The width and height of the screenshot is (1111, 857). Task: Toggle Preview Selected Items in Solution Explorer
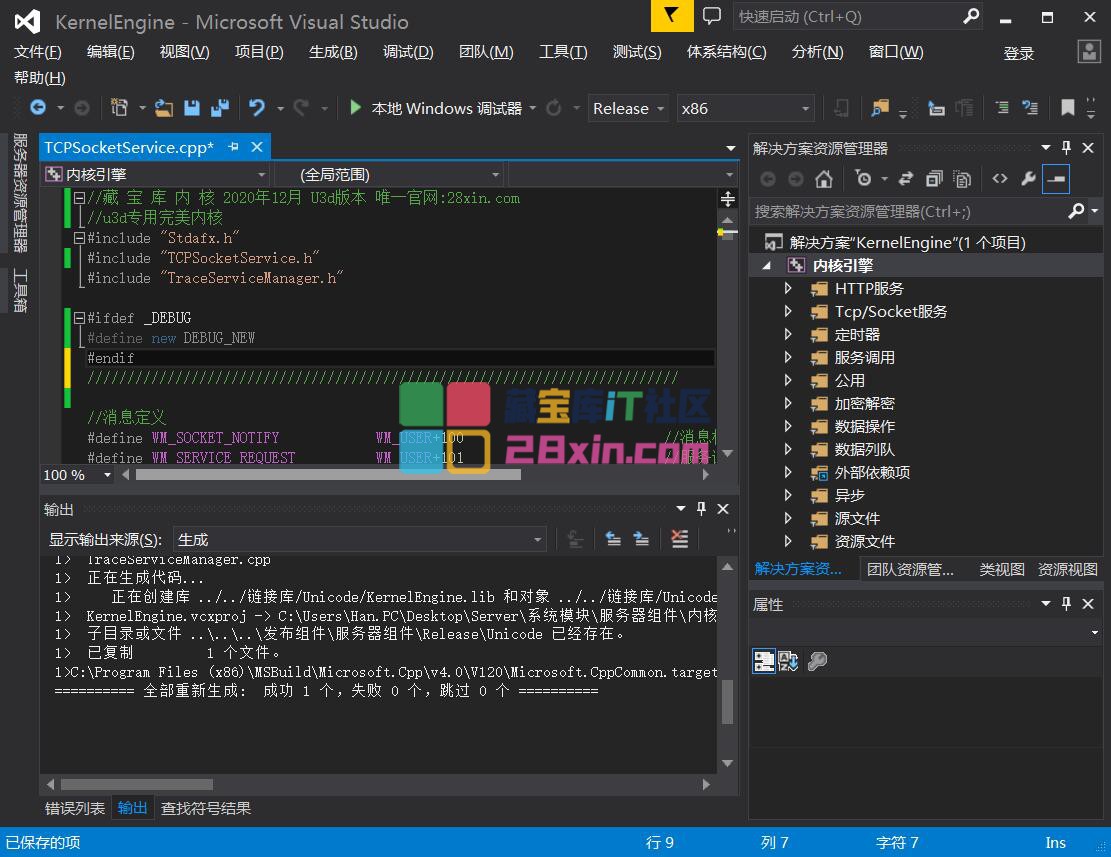pos(1056,179)
